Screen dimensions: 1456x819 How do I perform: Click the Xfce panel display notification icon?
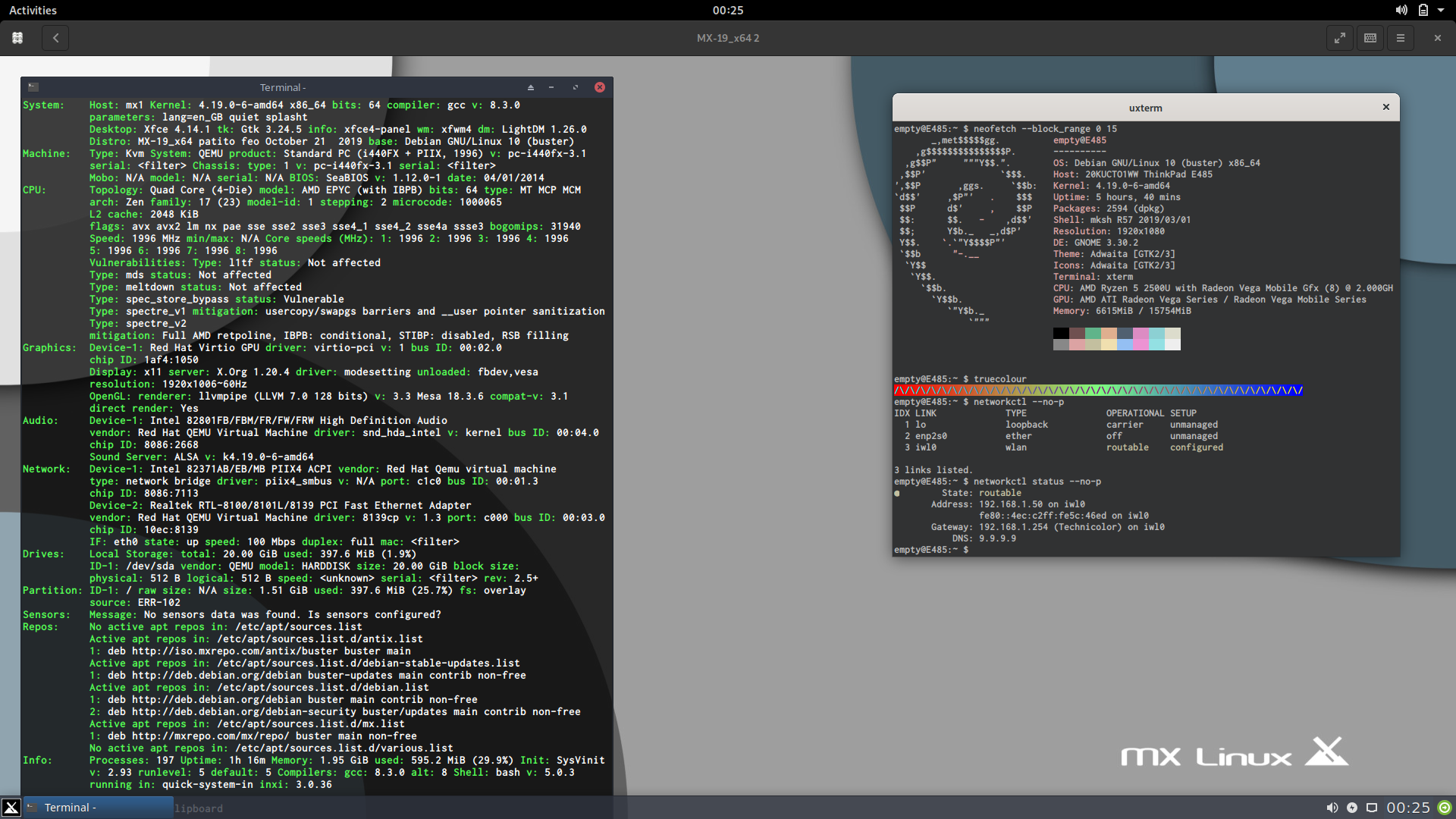point(1372,808)
